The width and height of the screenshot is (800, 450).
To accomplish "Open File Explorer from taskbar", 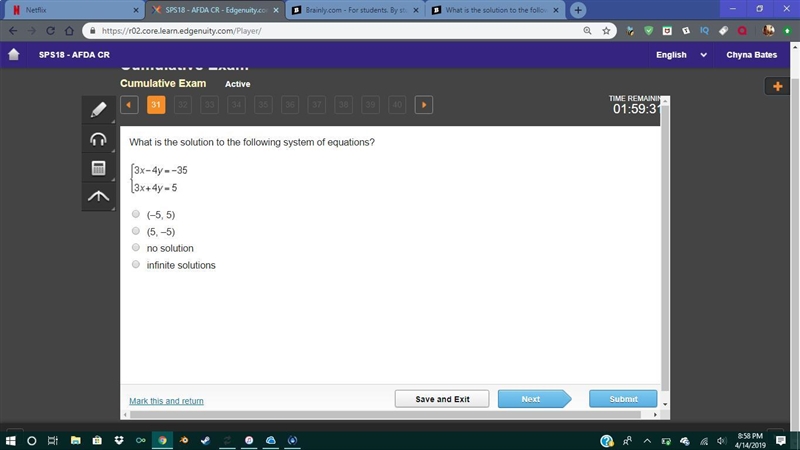I will (x=76, y=440).
